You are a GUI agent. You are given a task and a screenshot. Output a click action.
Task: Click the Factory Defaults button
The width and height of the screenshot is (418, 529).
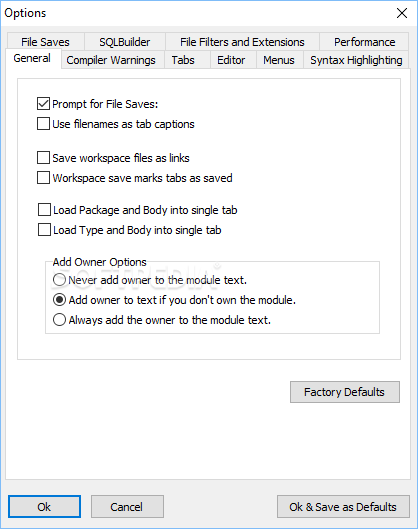(x=345, y=392)
